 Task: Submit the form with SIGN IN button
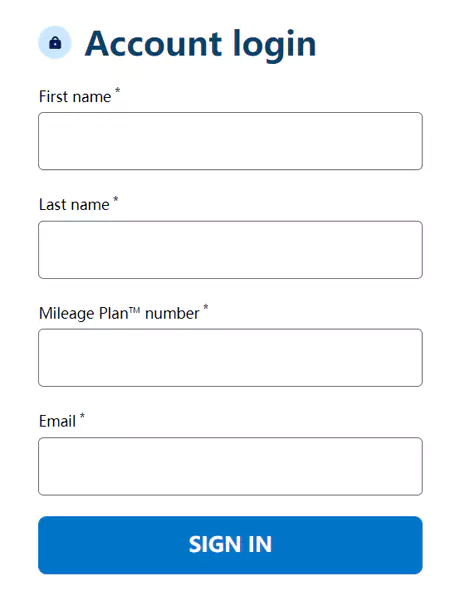230,545
